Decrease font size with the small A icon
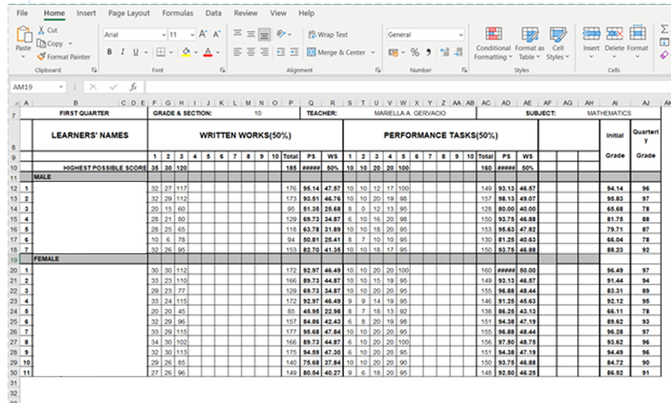The image size is (671, 403). click(217, 34)
